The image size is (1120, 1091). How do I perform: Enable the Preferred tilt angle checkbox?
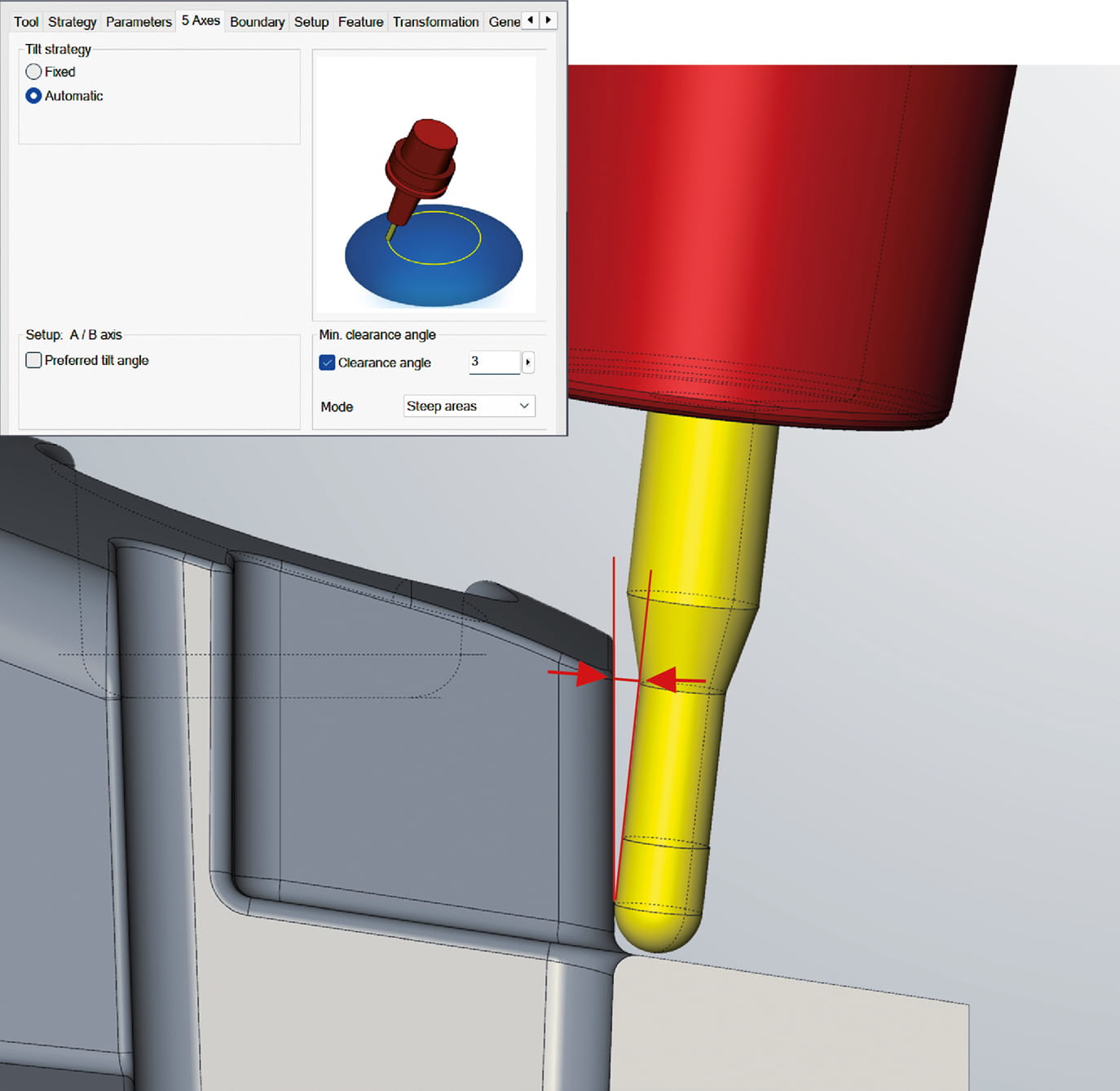[33, 360]
